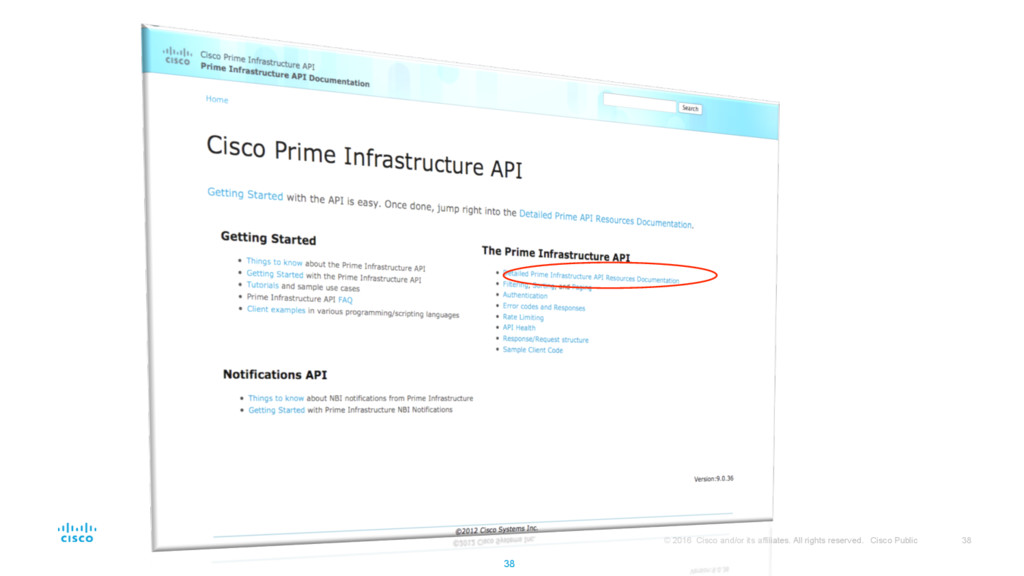This screenshot has width=1024, height=576.
Task: Open Getting Started link in the intro sentence
Action: [245, 194]
